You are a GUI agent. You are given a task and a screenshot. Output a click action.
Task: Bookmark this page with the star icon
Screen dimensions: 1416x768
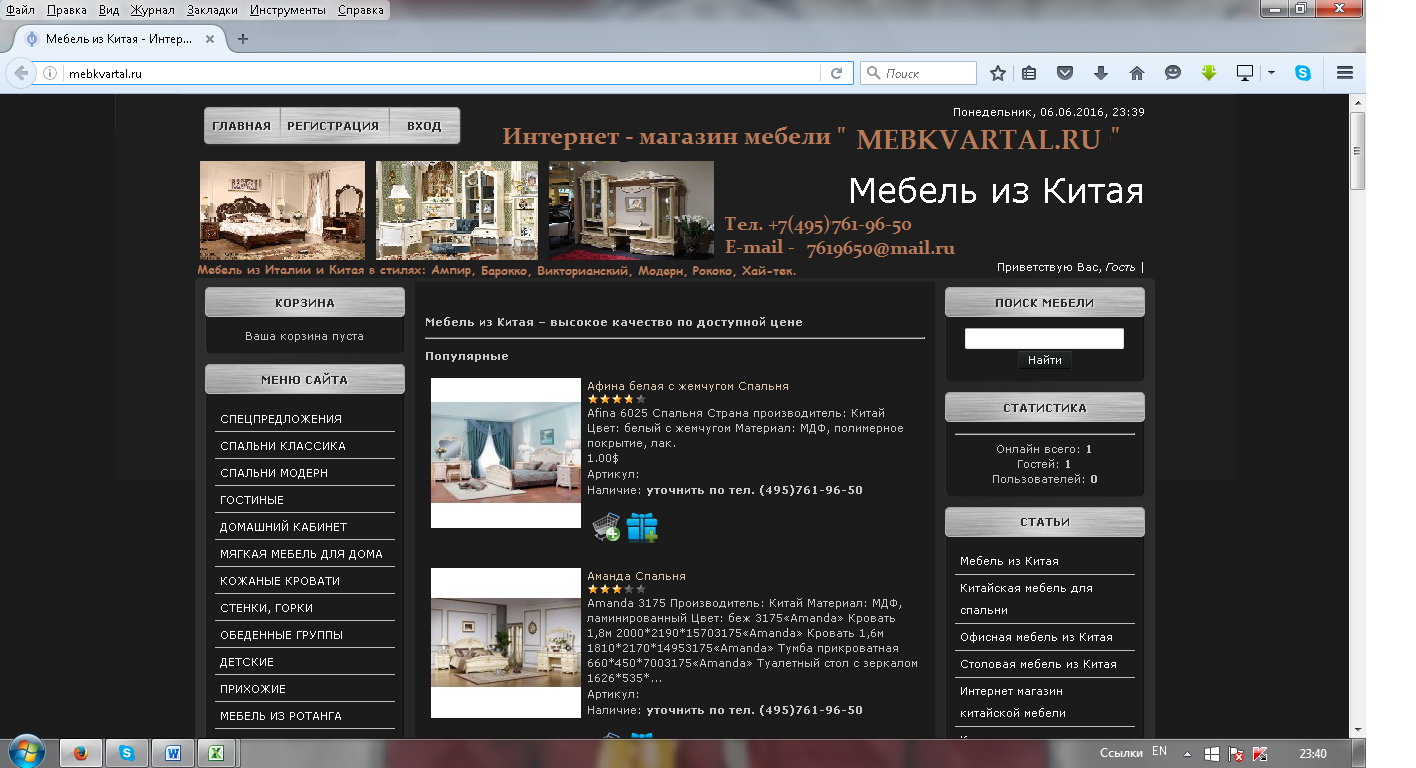(x=997, y=73)
